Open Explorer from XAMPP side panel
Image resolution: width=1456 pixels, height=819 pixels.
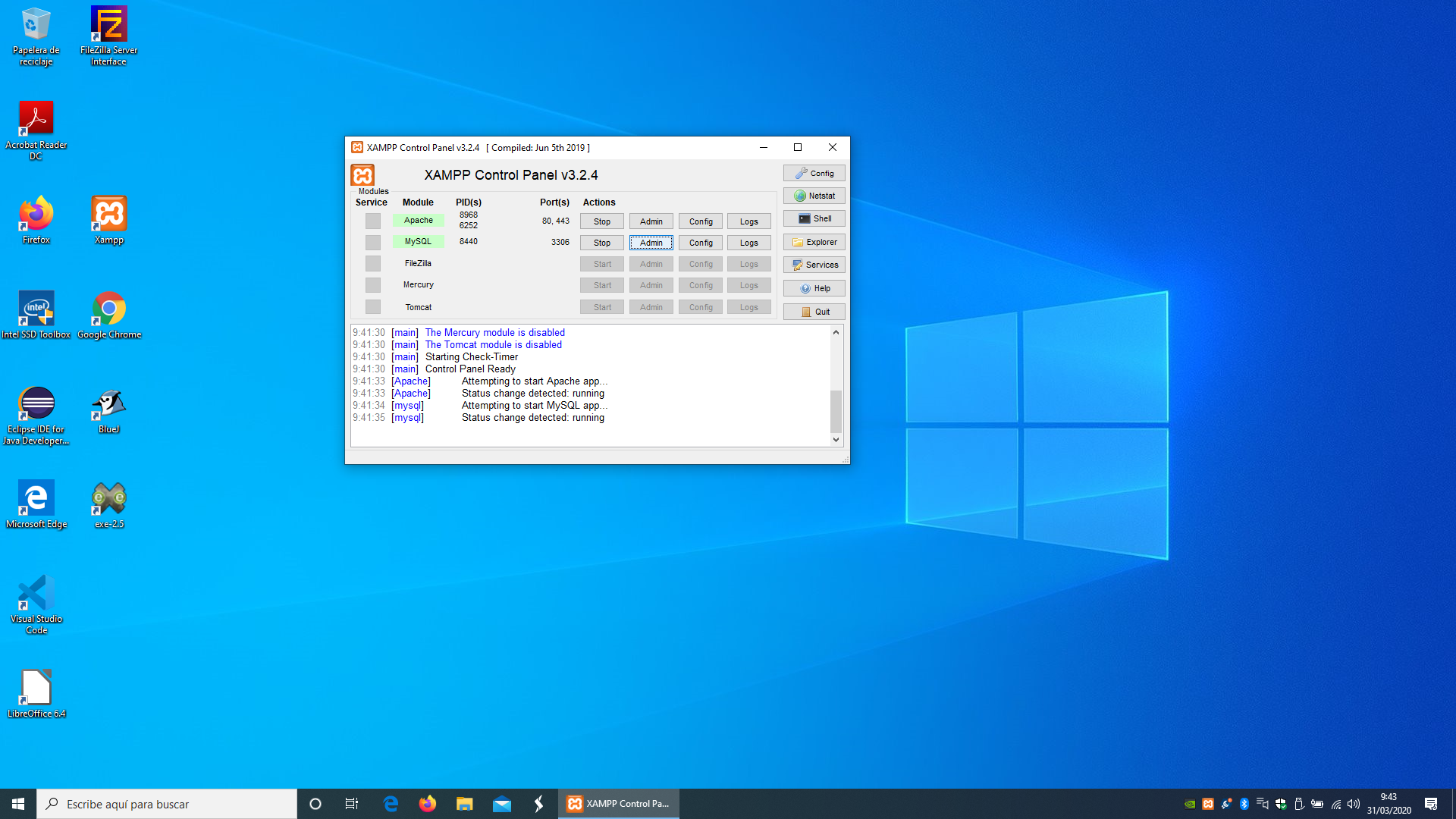tap(814, 242)
